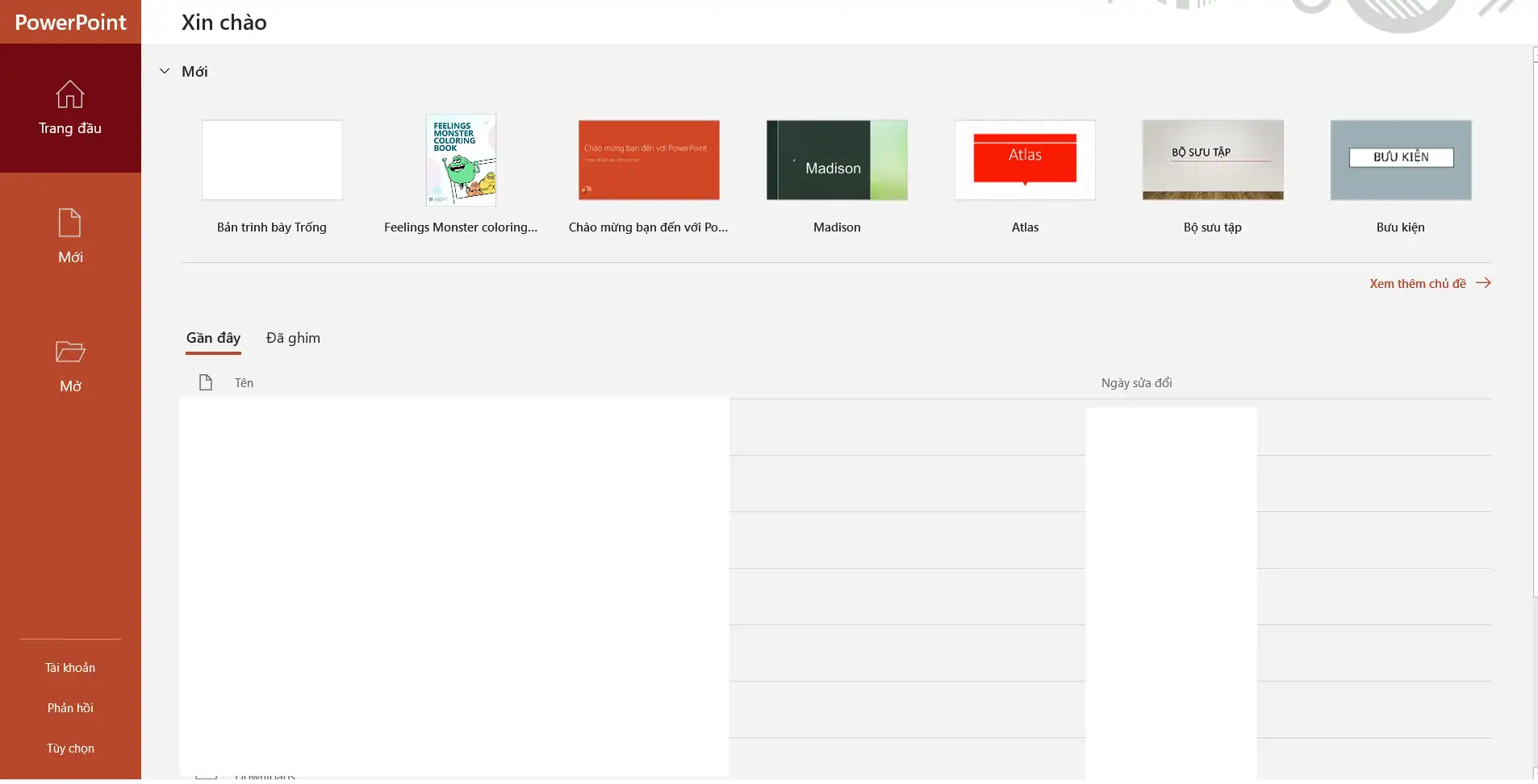The image size is (1538, 784).
Task: Select the Bộ sưu tập theme
Action: [1213, 160]
